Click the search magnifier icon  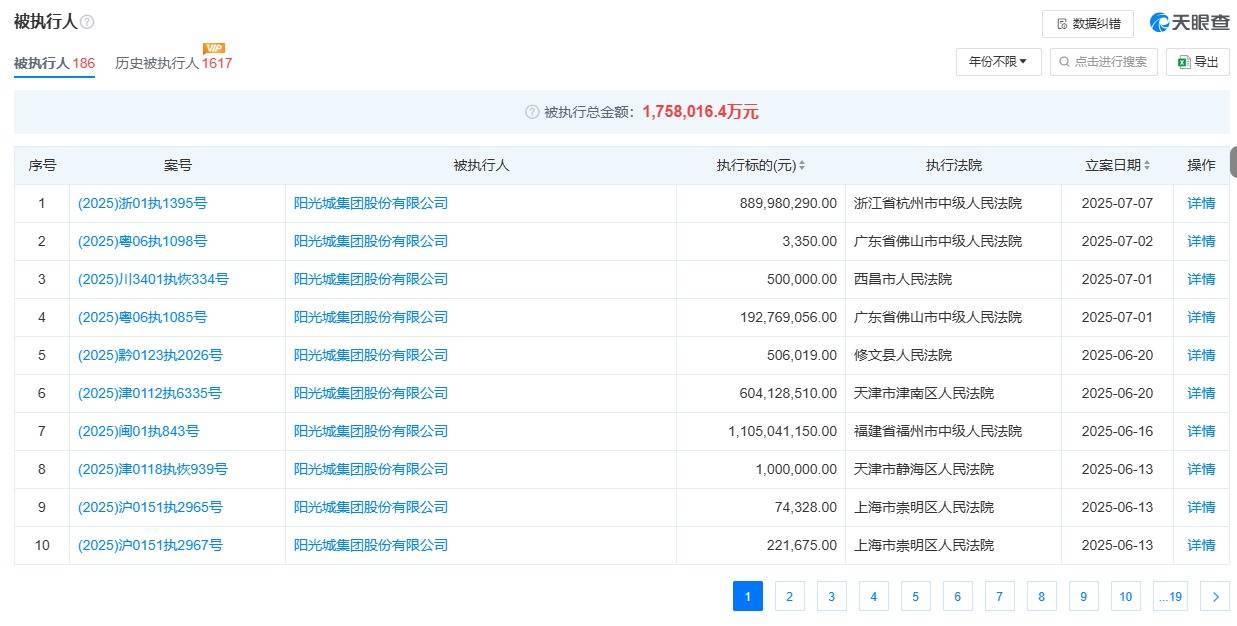1064,62
